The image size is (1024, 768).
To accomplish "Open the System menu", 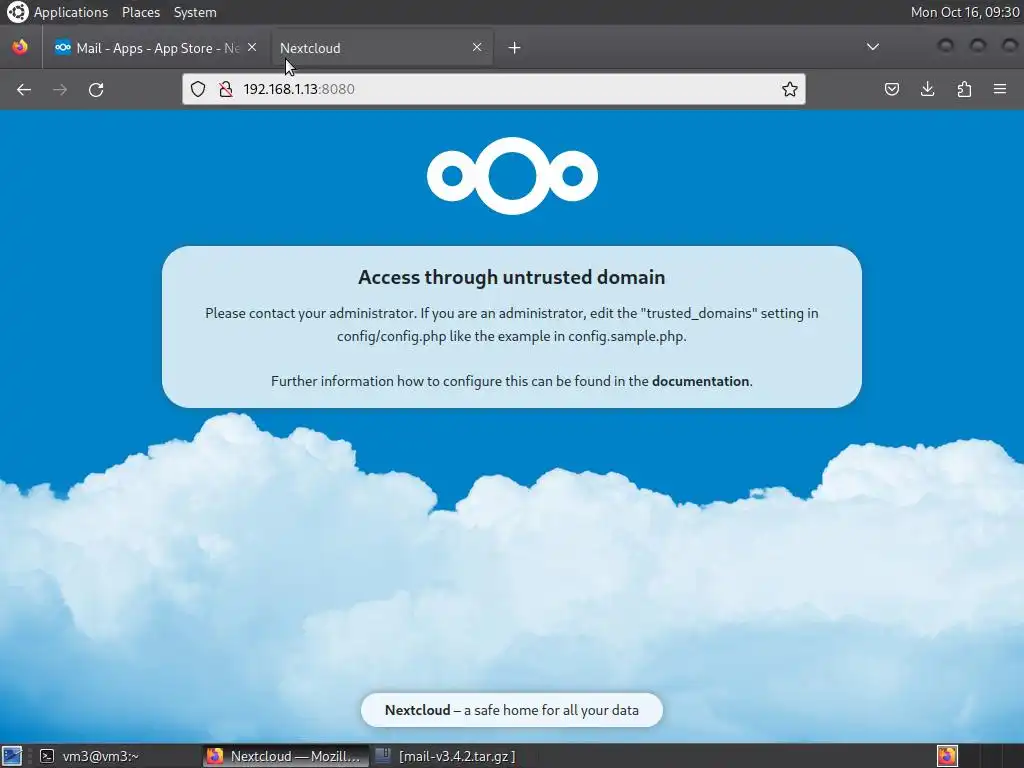I will coord(195,12).
